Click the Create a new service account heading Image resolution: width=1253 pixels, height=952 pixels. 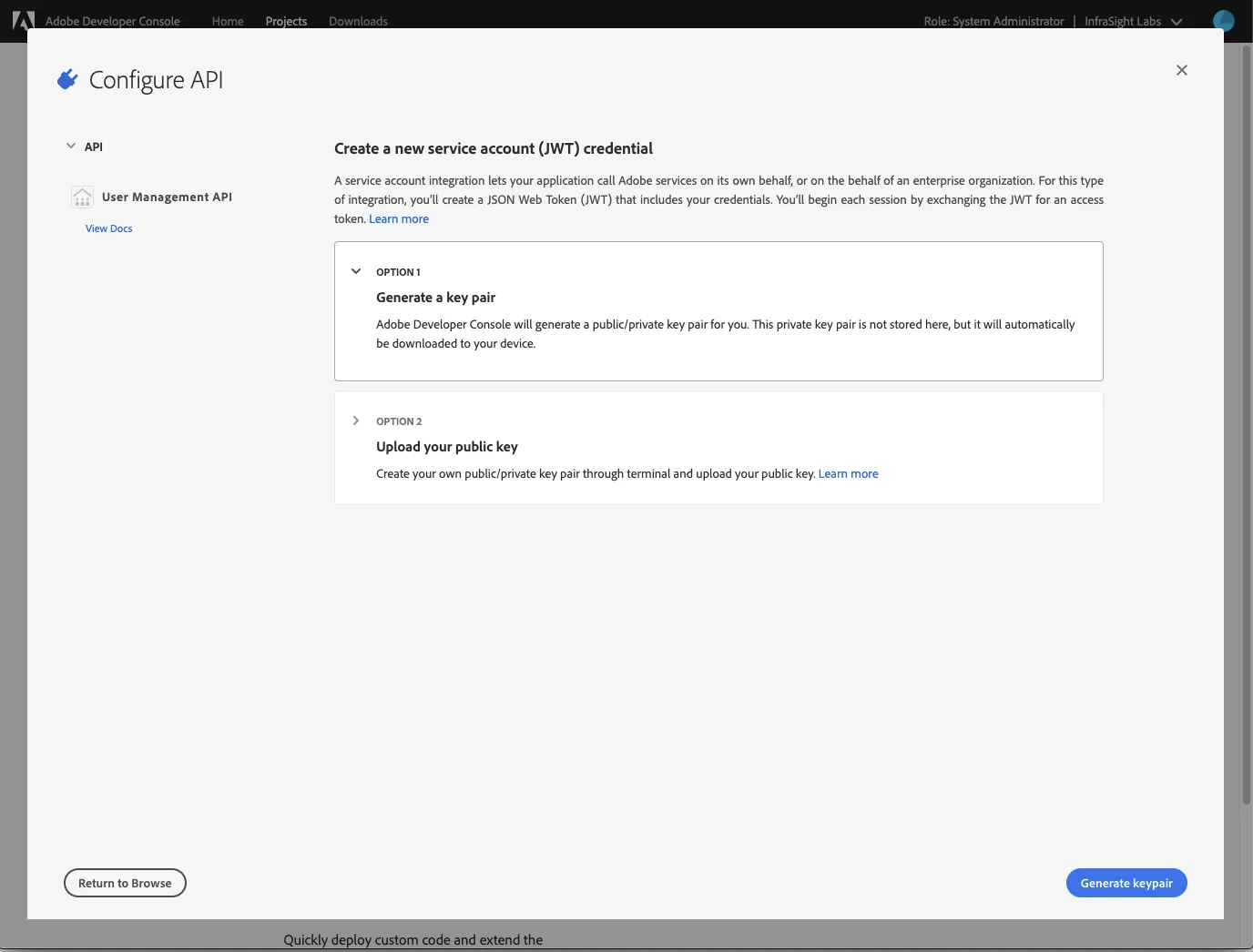point(494,148)
